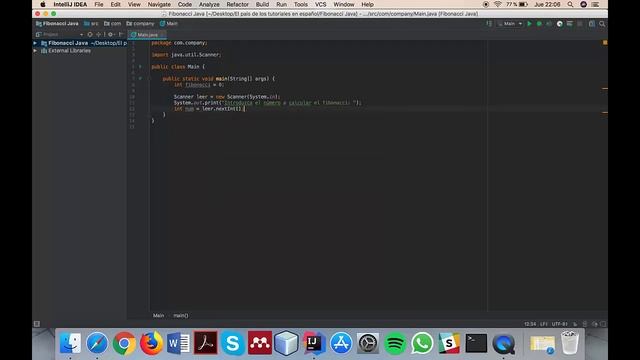
Task: Hide the Project tool window with hide icon
Action: 121,35
